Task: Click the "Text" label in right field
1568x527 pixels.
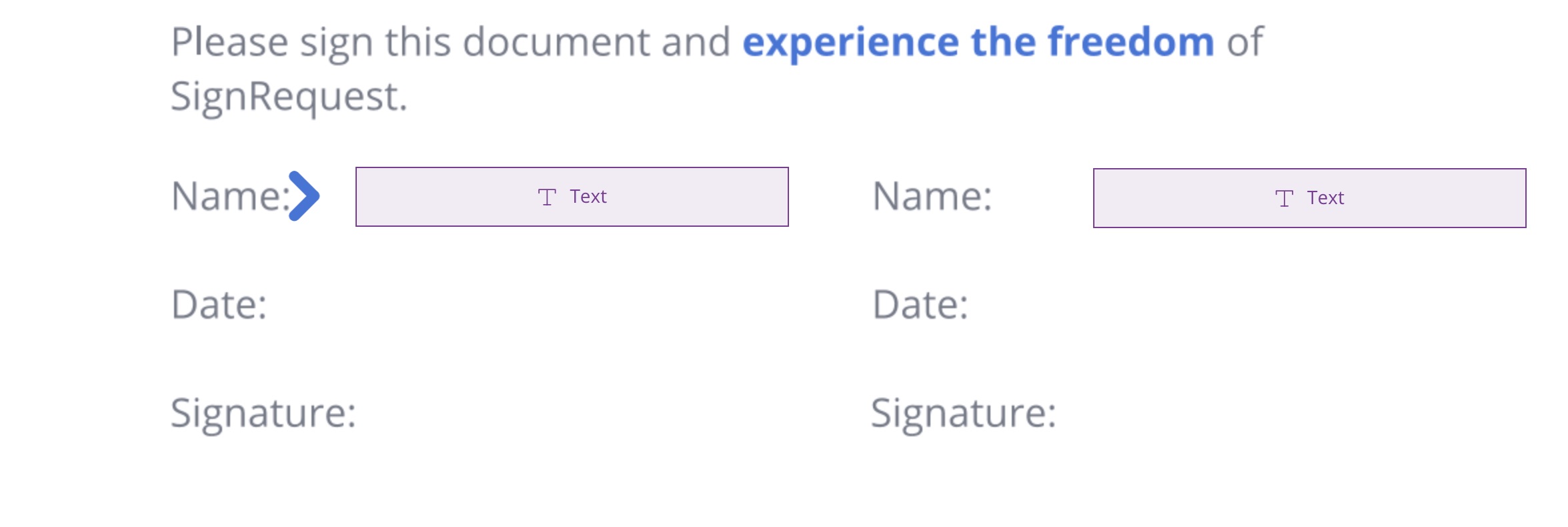Action: [x=1326, y=198]
